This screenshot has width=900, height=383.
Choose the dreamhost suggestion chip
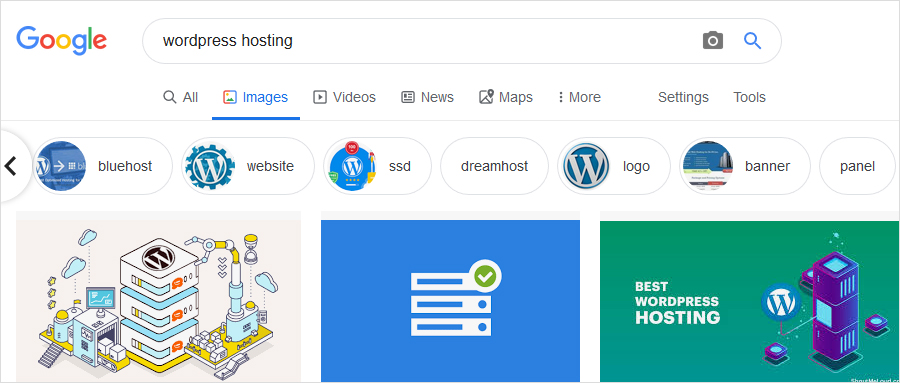pyautogui.click(x=494, y=167)
